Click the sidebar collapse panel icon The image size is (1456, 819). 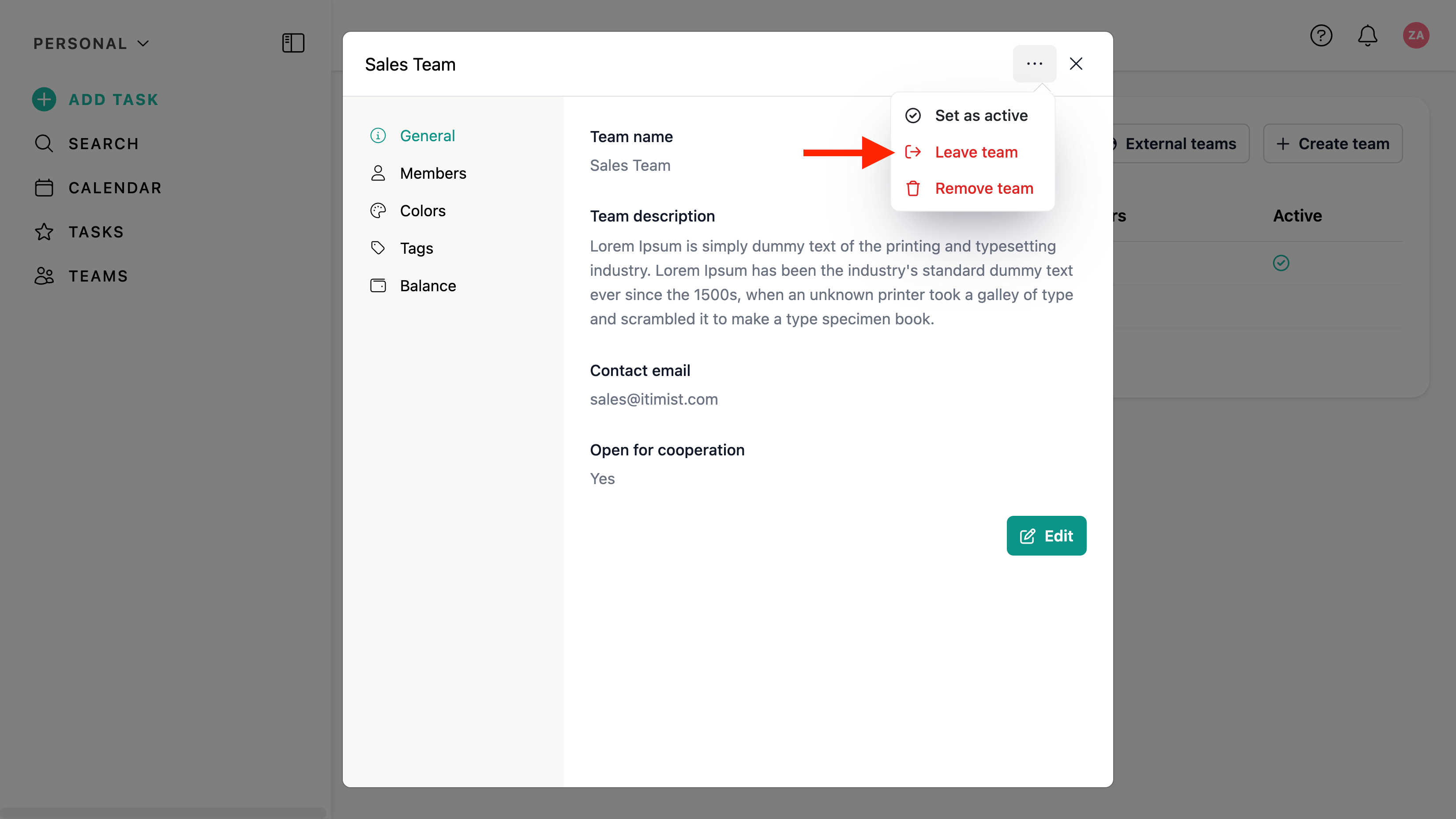(293, 43)
